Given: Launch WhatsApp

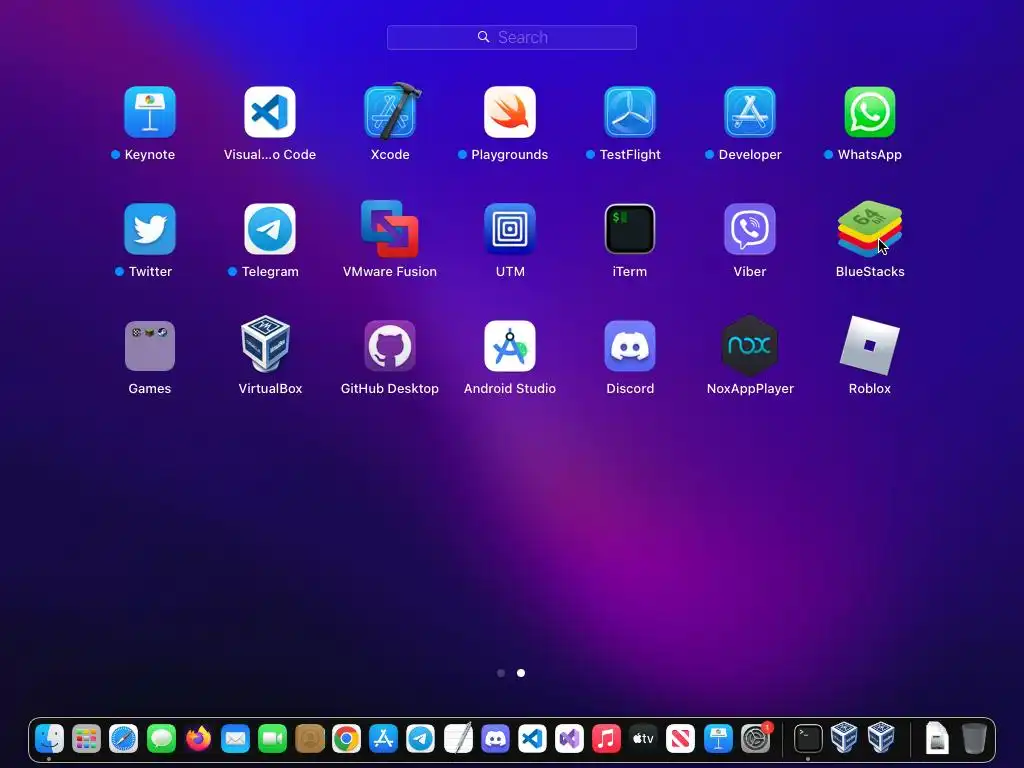Looking at the screenshot, I should pyautogui.click(x=870, y=112).
